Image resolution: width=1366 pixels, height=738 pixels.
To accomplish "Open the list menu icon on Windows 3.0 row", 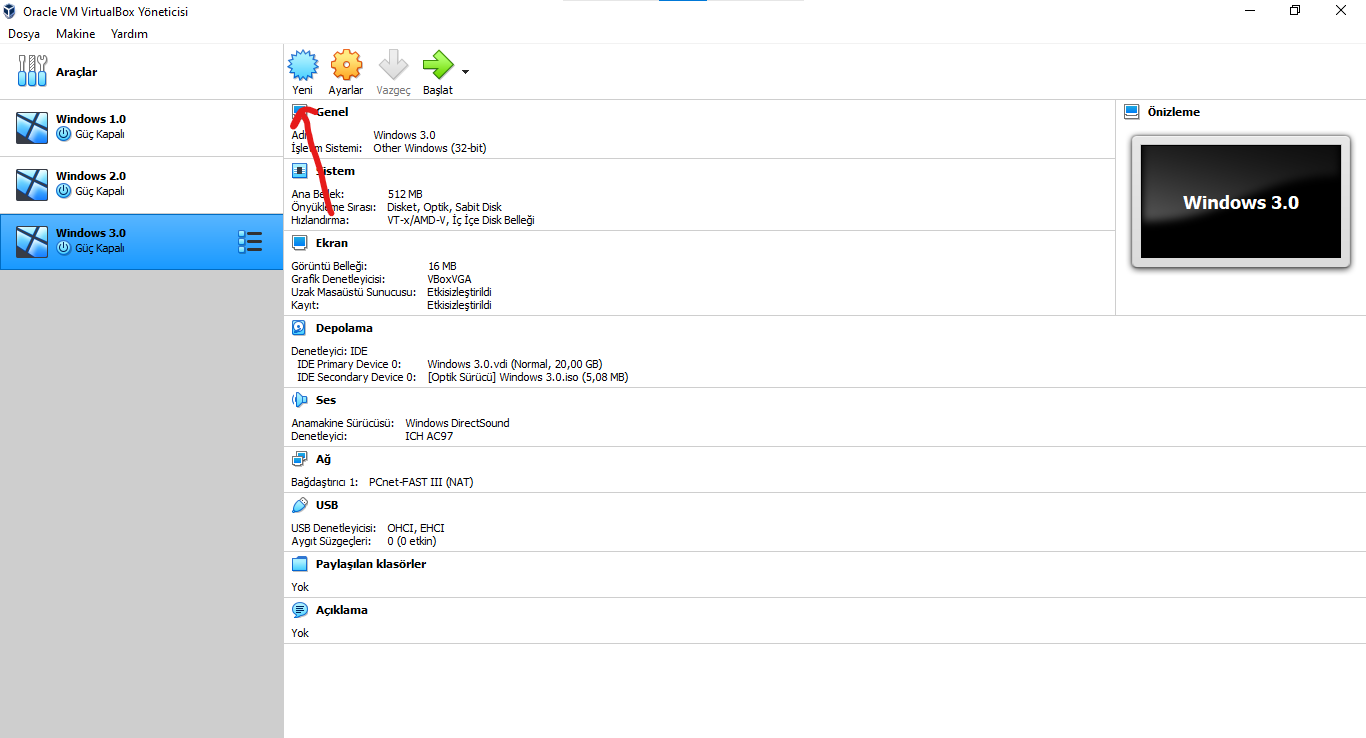I will pos(250,241).
